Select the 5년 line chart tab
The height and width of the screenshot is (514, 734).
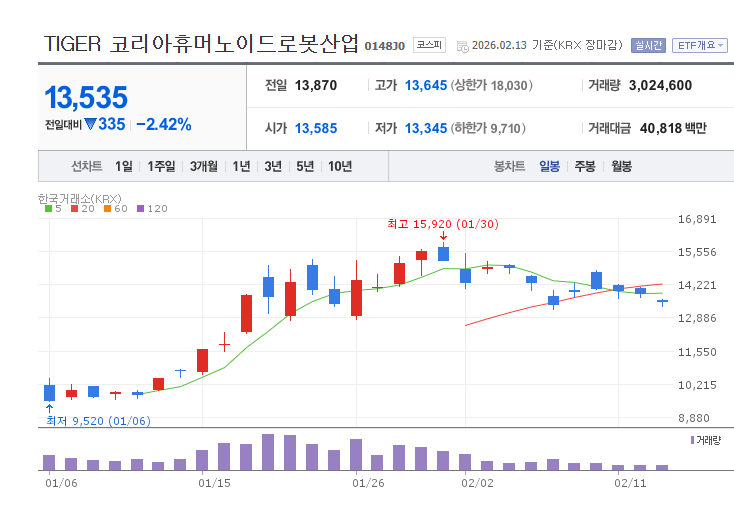click(305, 166)
